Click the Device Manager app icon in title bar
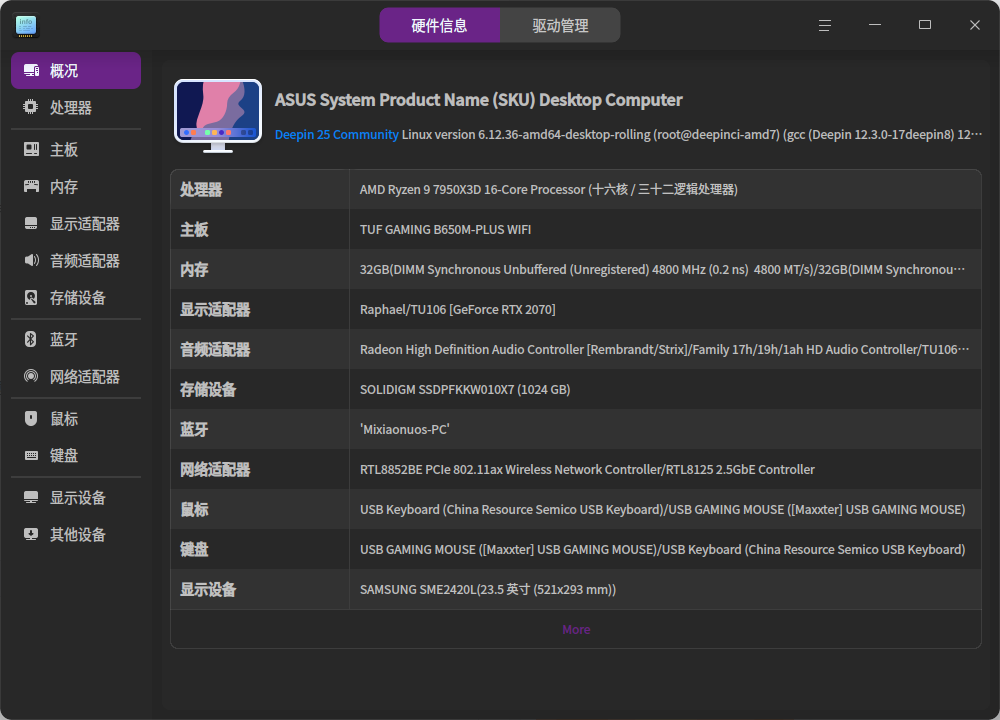Viewport: 1000px width, 720px height. 26,26
